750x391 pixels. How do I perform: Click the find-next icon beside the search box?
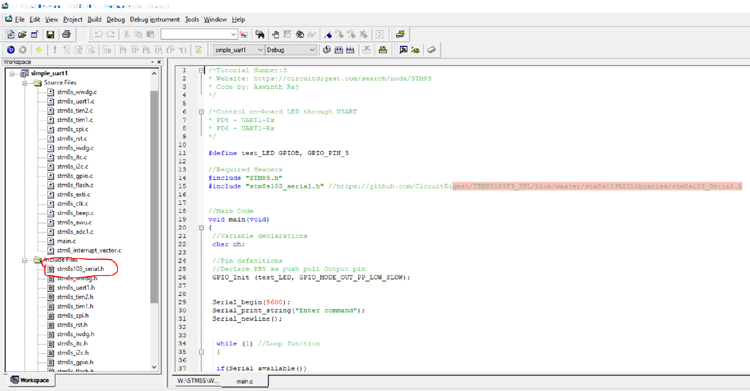pyautogui.click(x=244, y=34)
